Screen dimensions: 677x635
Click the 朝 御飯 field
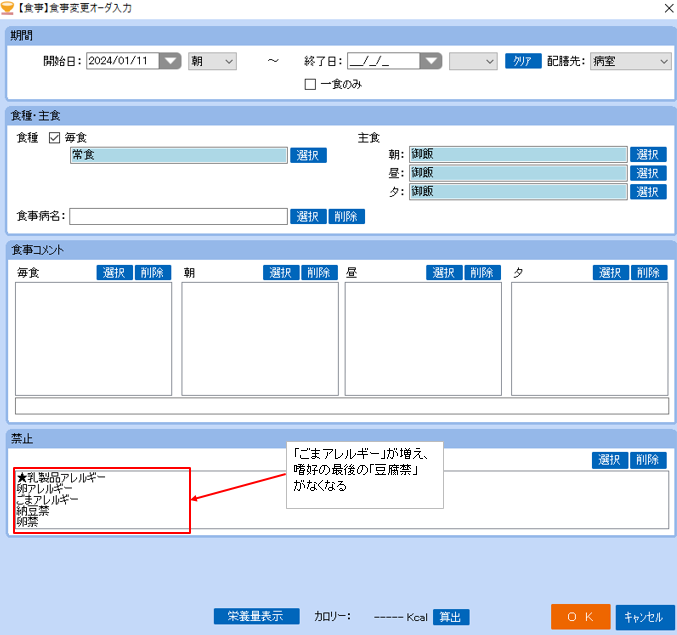tap(518, 155)
